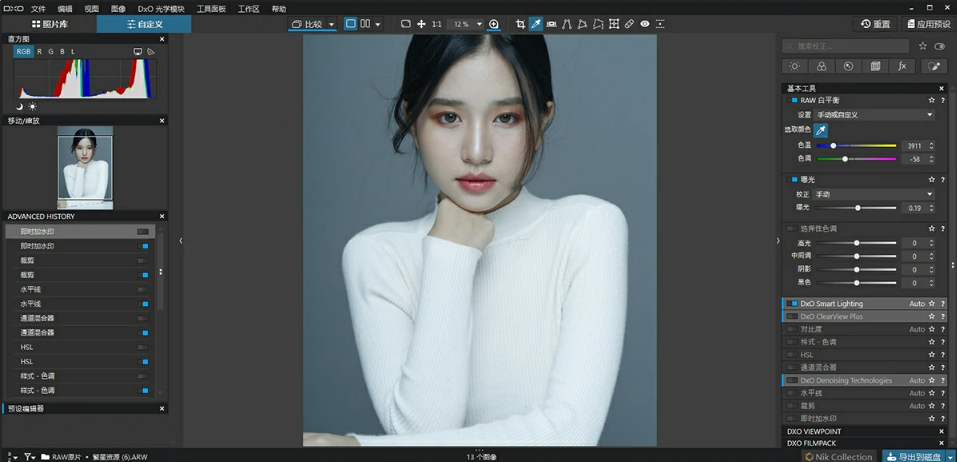Open the 图像 menu in the menu bar
The width and height of the screenshot is (957, 462).
pyautogui.click(x=118, y=8)
